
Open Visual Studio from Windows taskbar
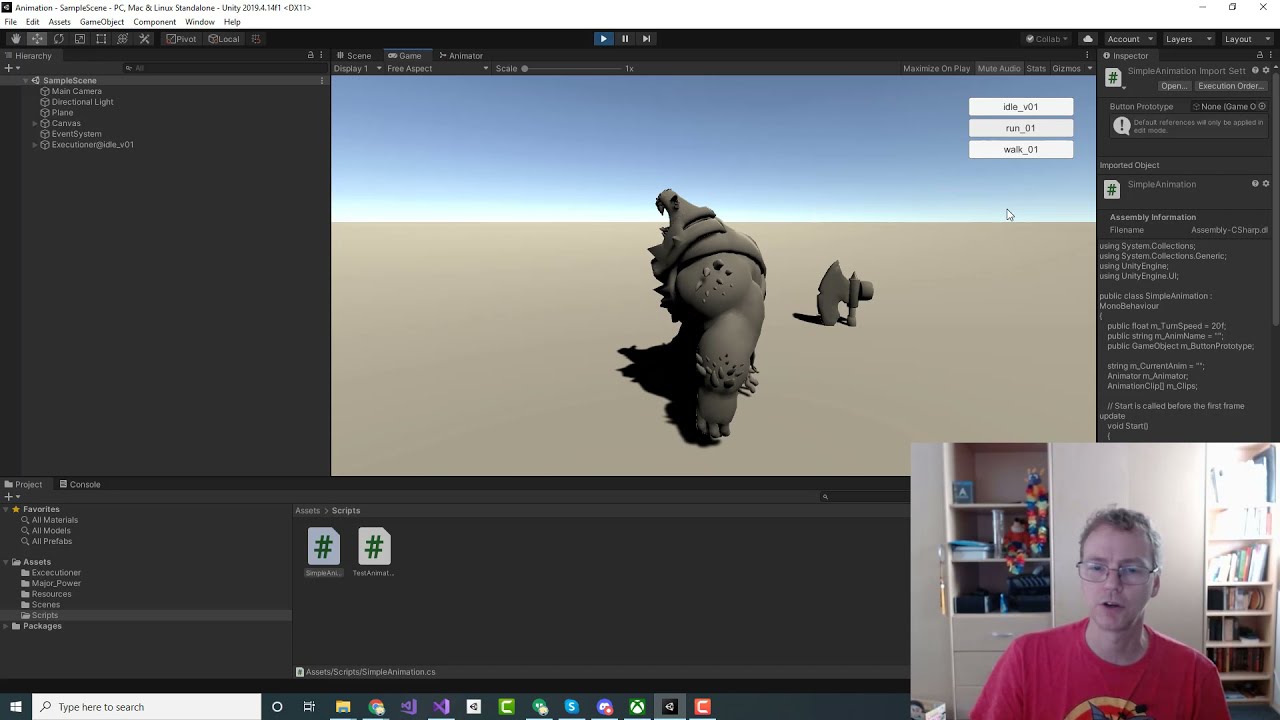441,707
